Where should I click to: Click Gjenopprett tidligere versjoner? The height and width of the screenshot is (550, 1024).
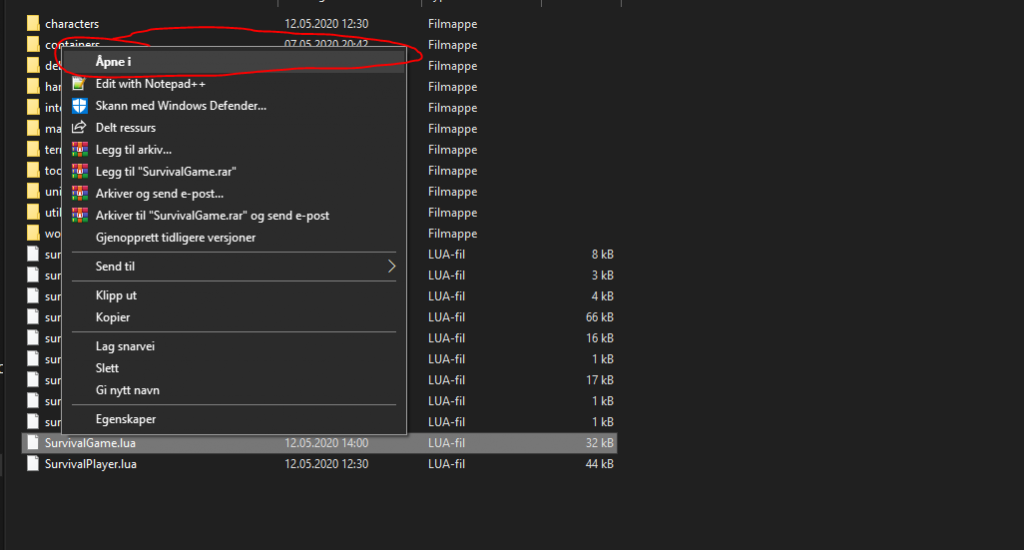(x=174, y=236)
